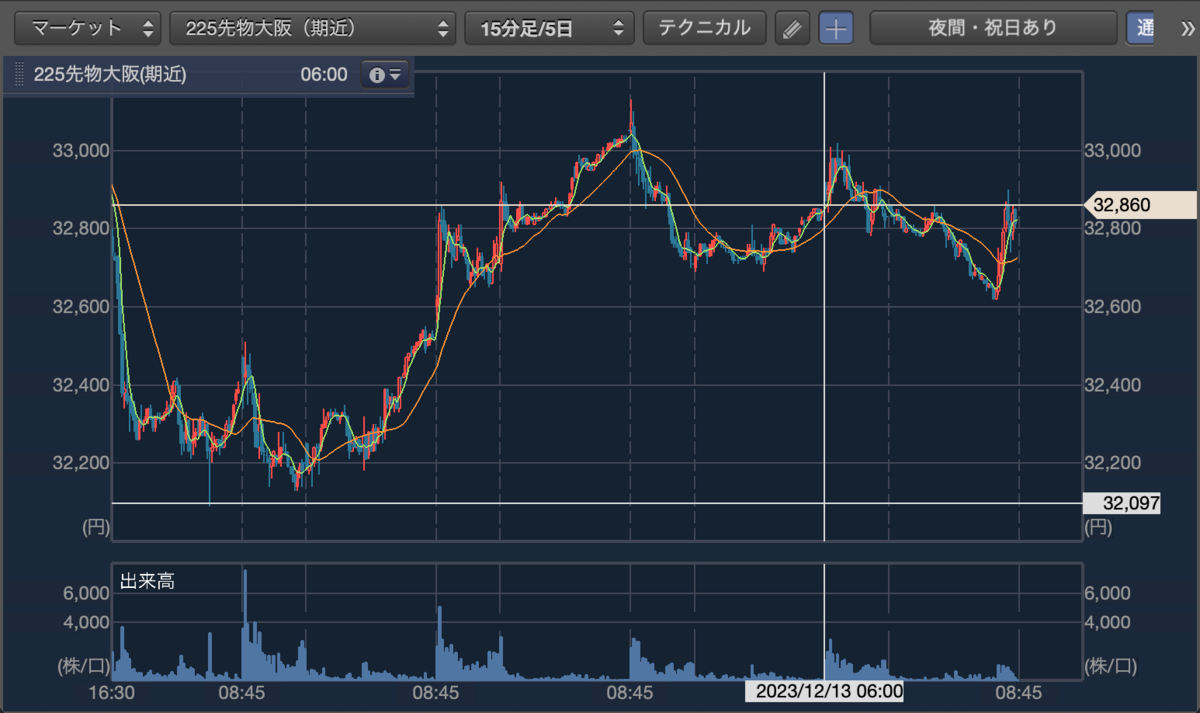Click the 16:30 time axis label
Image resolution: width=1200 pixels, height=713 pixels.
pyautogui.click(x=112, y=692)
